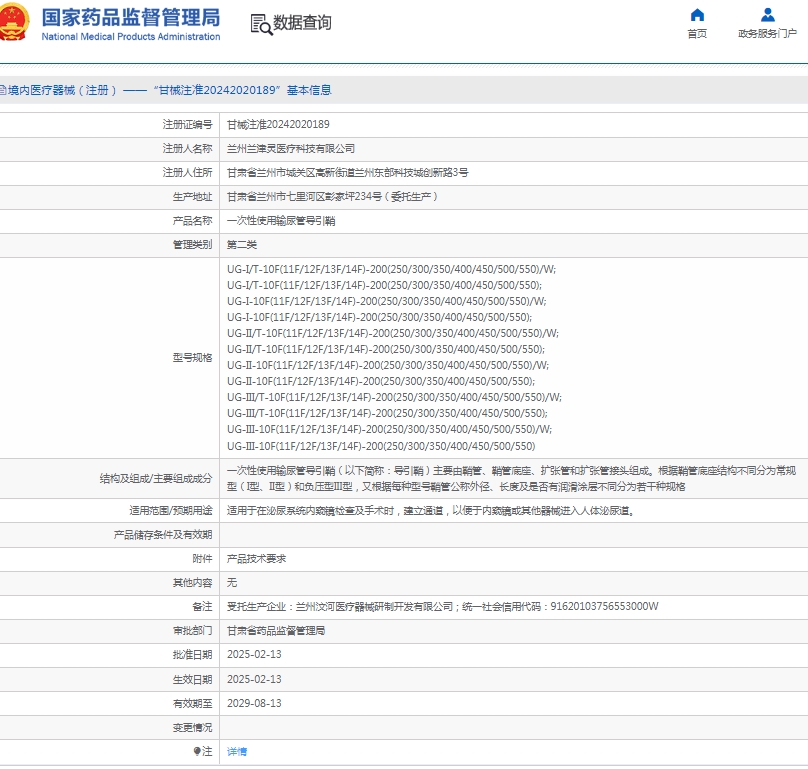Click the 第二类 management category value
Screen dimensions: 808x769
pyautogui.click(x=242, y=244)
